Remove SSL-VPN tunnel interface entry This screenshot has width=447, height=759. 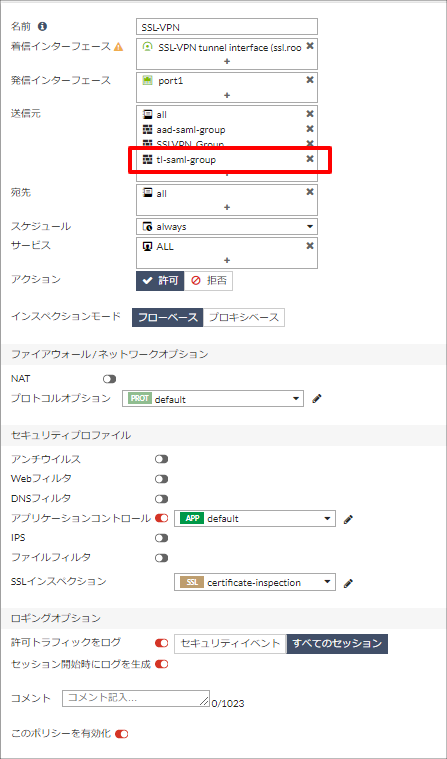pos(309,46)
